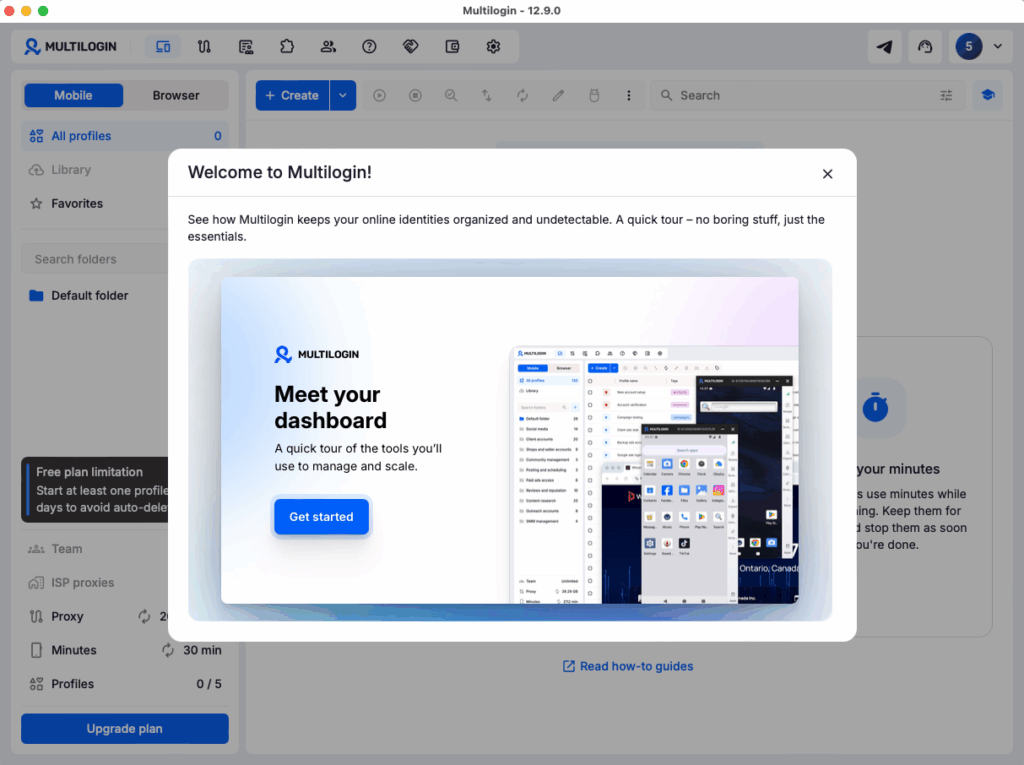Refresh the Minutes counter
The height and width of the screenshot is (765, 1024).
(x=168, y=650)
